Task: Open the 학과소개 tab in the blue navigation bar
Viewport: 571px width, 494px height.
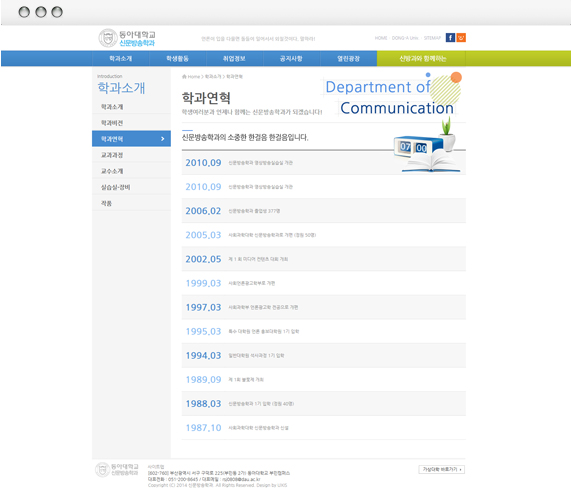Action: click(x=121, y=59)
